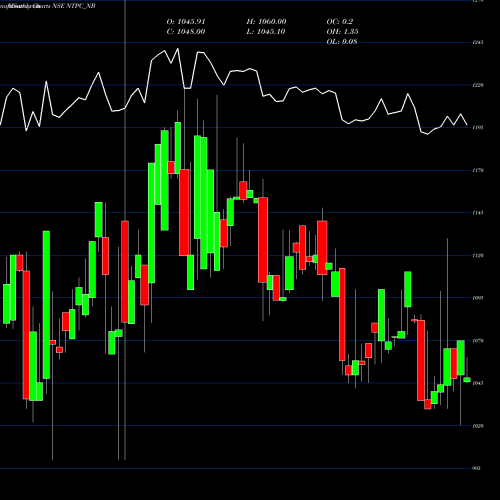The height and width of the screenshot is (500, 500).
Task: Click the close price 'C: 1048.00'
Action: coord(186,32)
